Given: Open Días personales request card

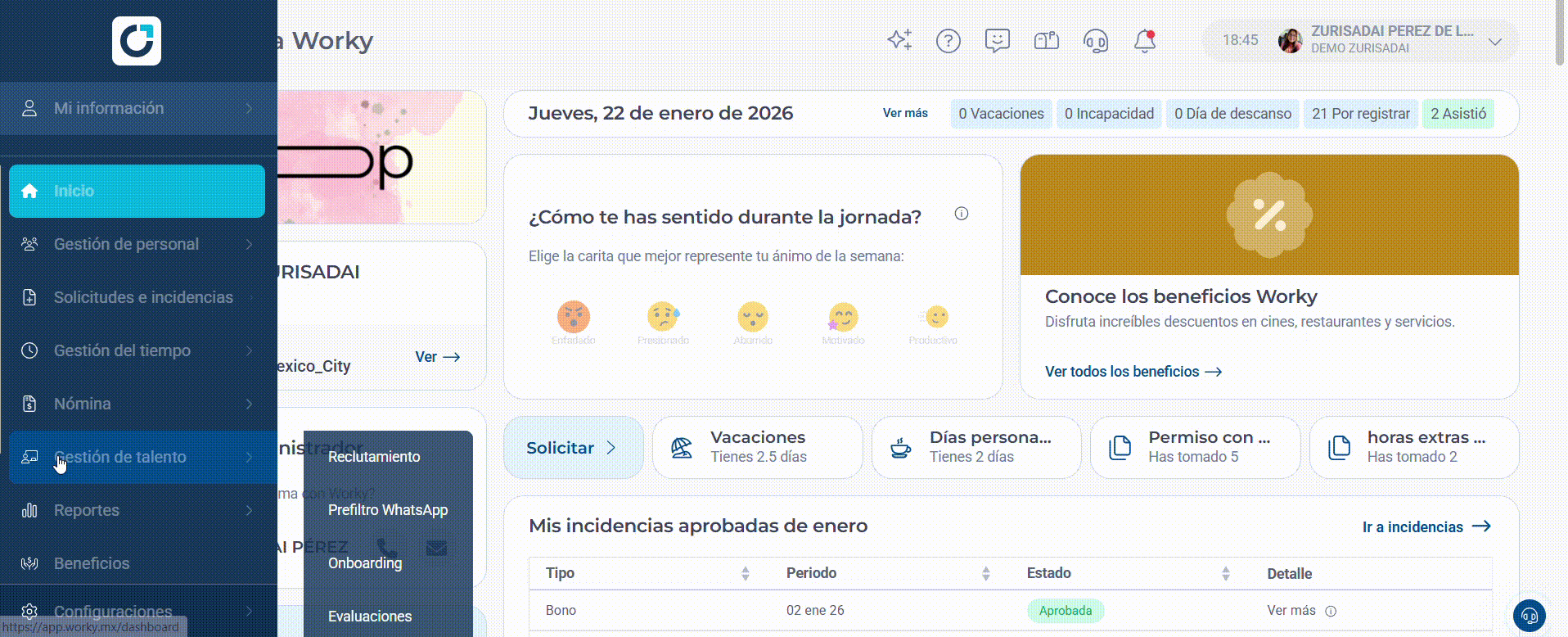Looking at the screenshot, I should pyautogui.click(x=976, y=448).
